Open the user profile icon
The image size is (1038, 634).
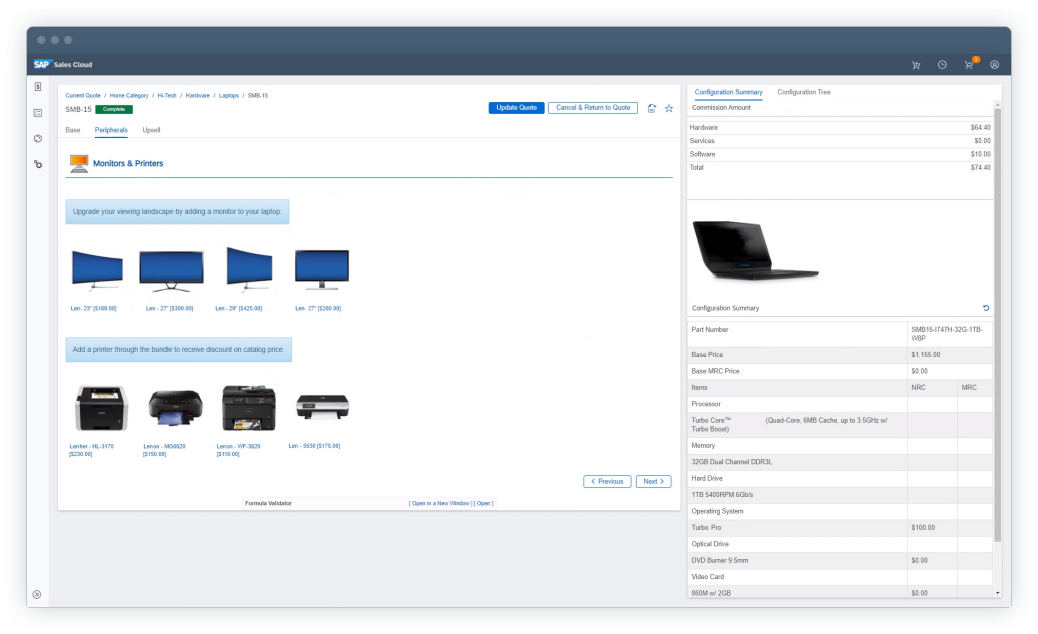995,65
